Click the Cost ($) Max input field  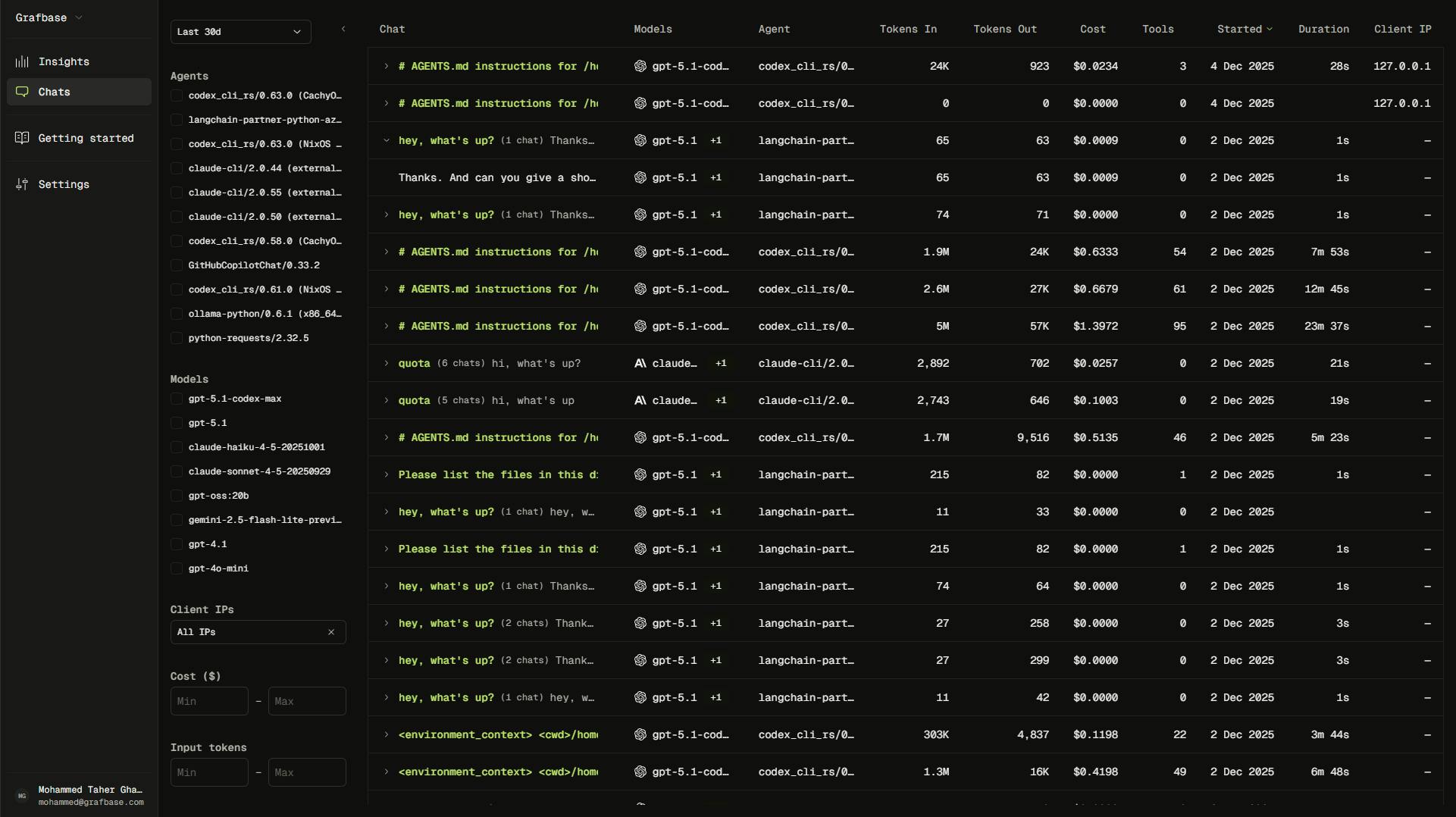point(307,701)
